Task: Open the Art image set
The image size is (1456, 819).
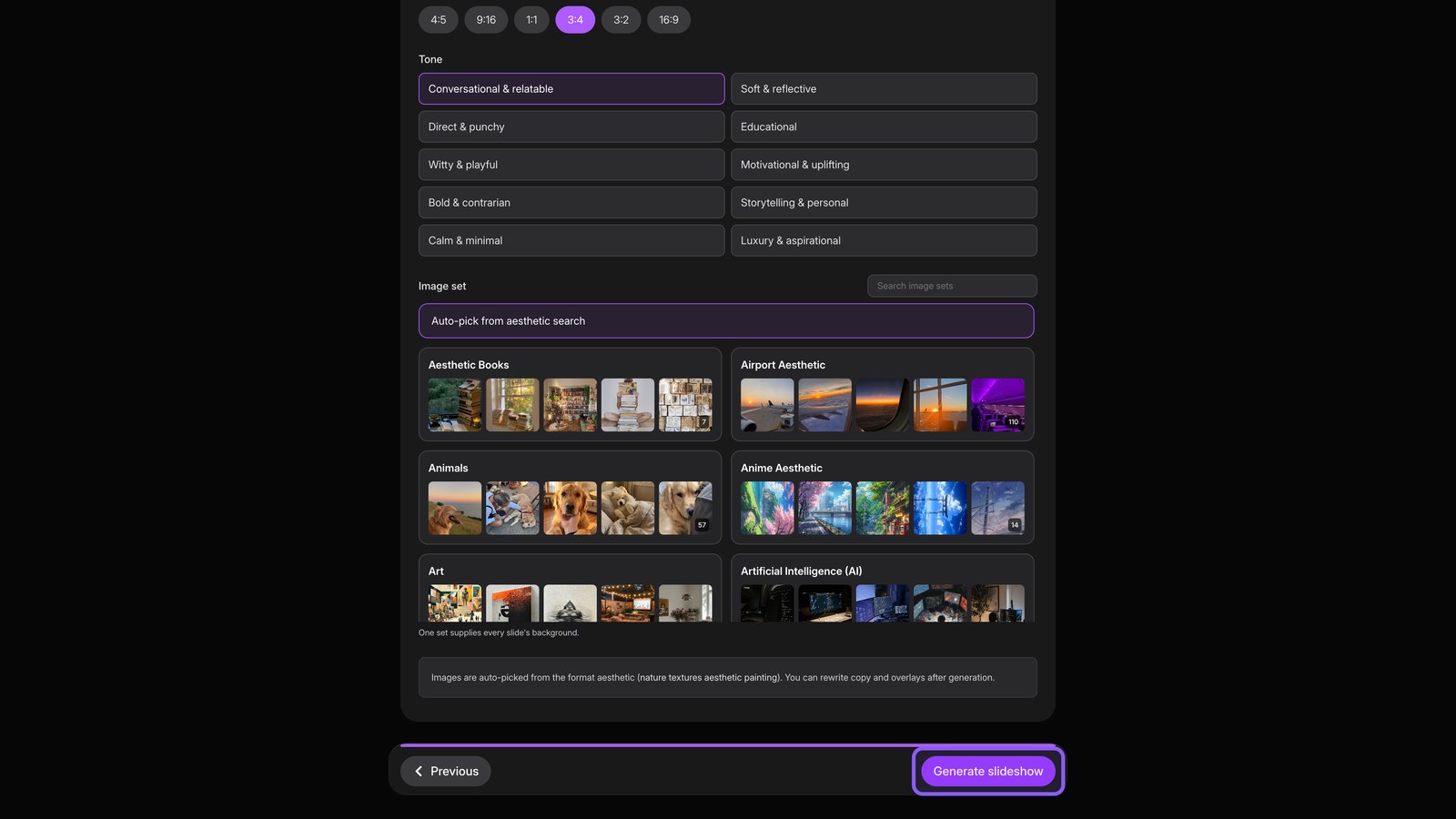Action: pos(570,588)
